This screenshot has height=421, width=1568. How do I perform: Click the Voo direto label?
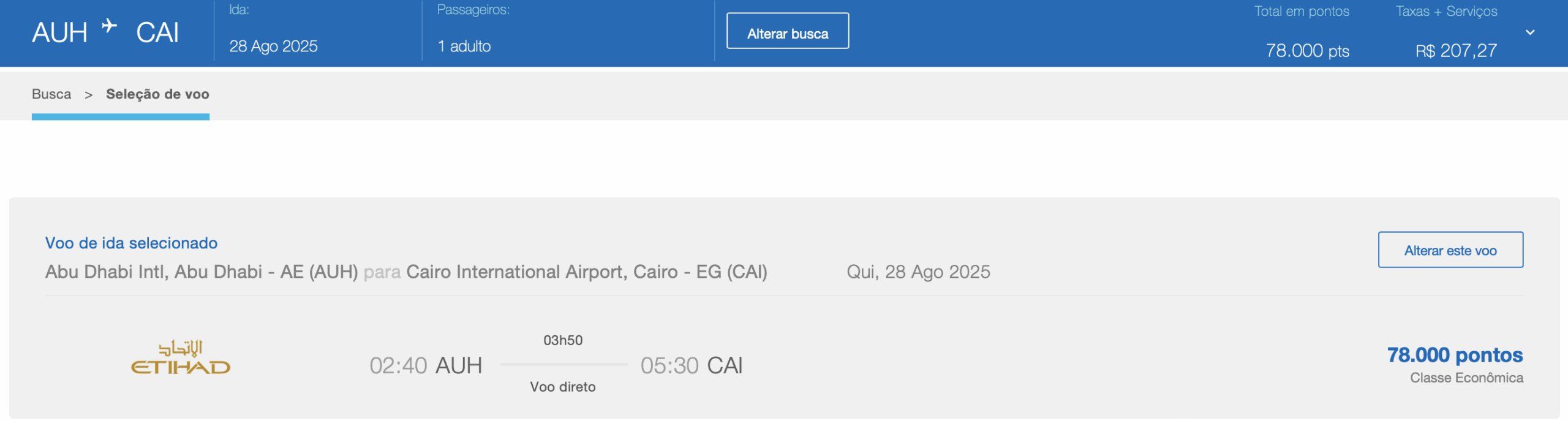pyautogui.click(x=563, y=387)
